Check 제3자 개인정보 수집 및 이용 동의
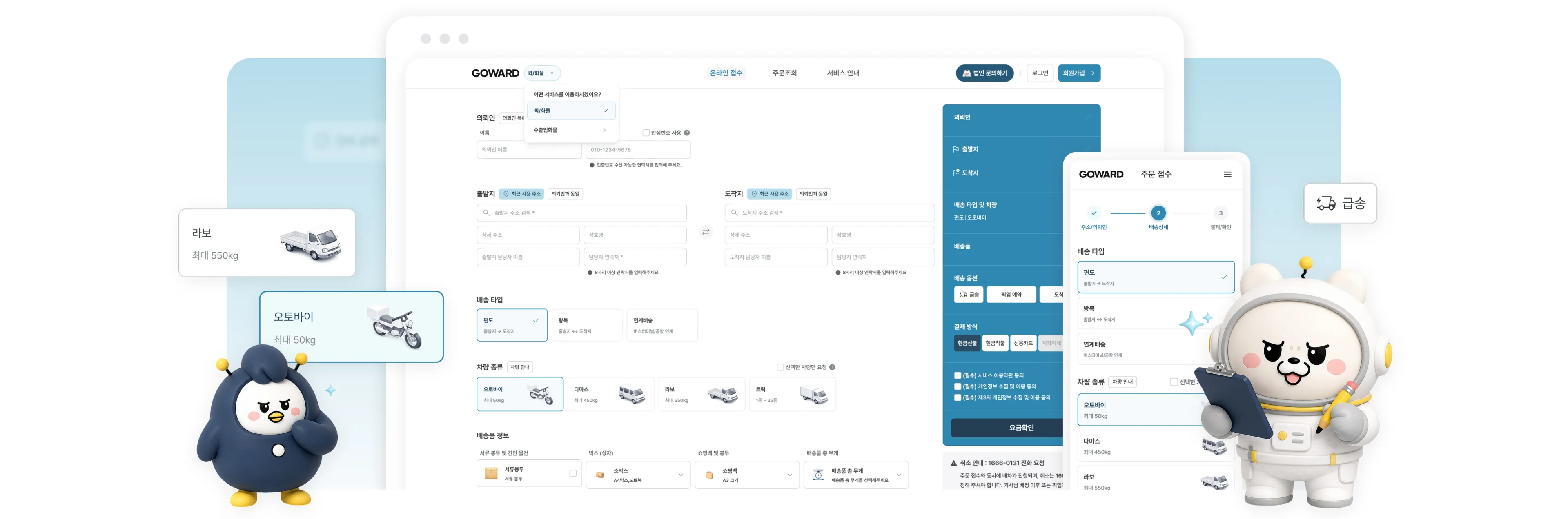This screenshot has width=1568, height=519. tap(958, 398)
